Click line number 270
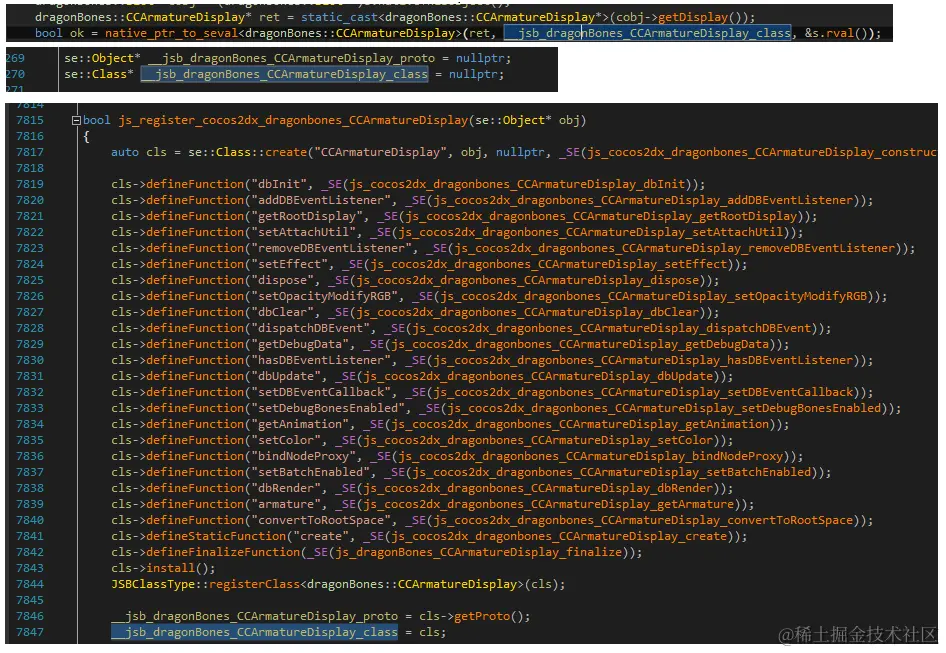This screenshot has height=653, width=946. (x=16, y=74)
